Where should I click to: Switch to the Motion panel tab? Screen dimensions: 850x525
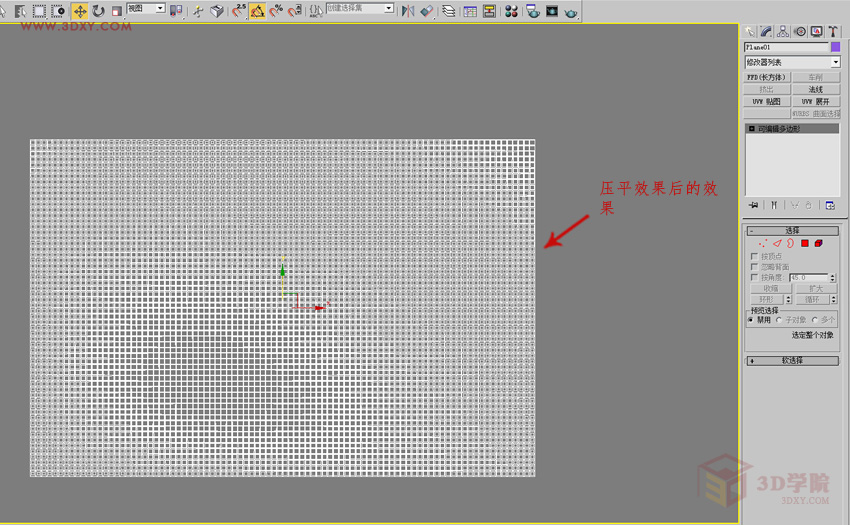(x=800, y=32)
